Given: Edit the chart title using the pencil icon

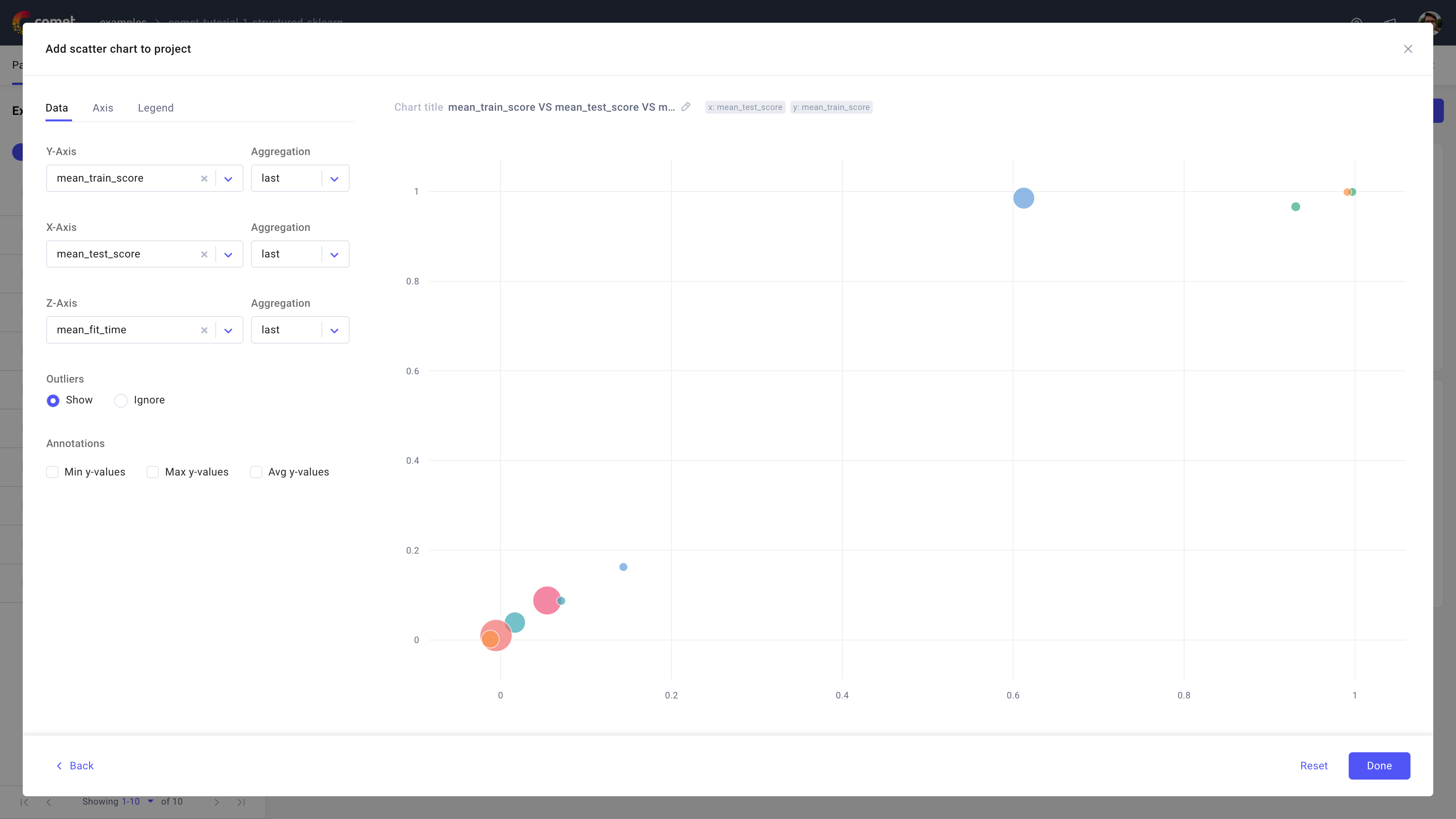Looking at the screenshot, I should tap(686, 107).
